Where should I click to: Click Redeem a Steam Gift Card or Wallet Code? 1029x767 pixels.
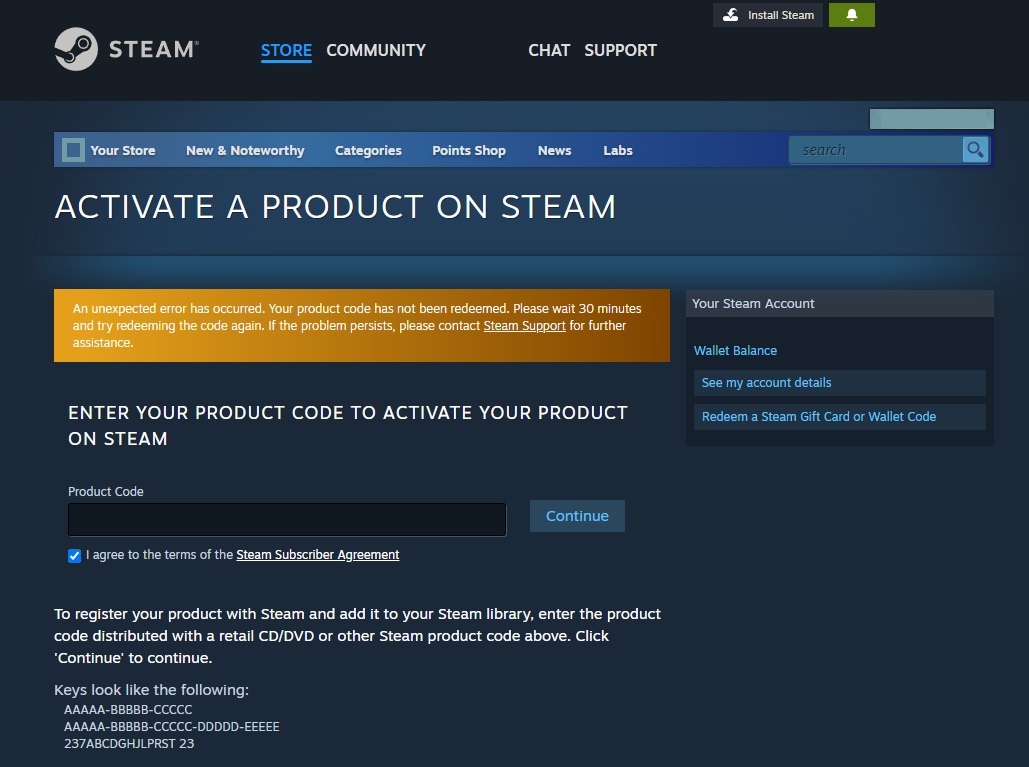tap(819, 416)
